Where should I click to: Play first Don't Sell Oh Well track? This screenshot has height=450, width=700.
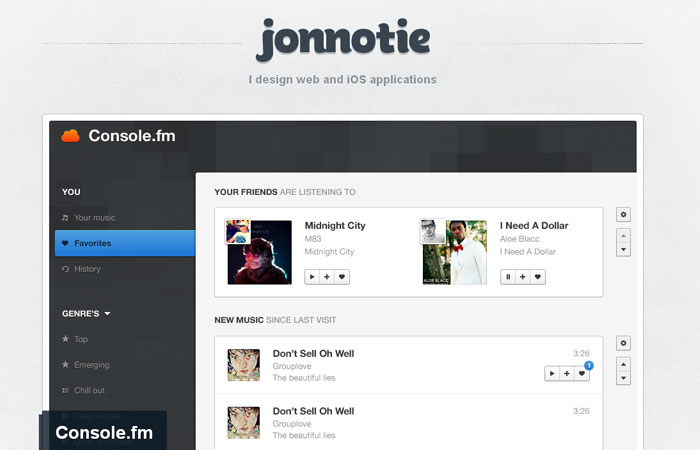point(552,373)
